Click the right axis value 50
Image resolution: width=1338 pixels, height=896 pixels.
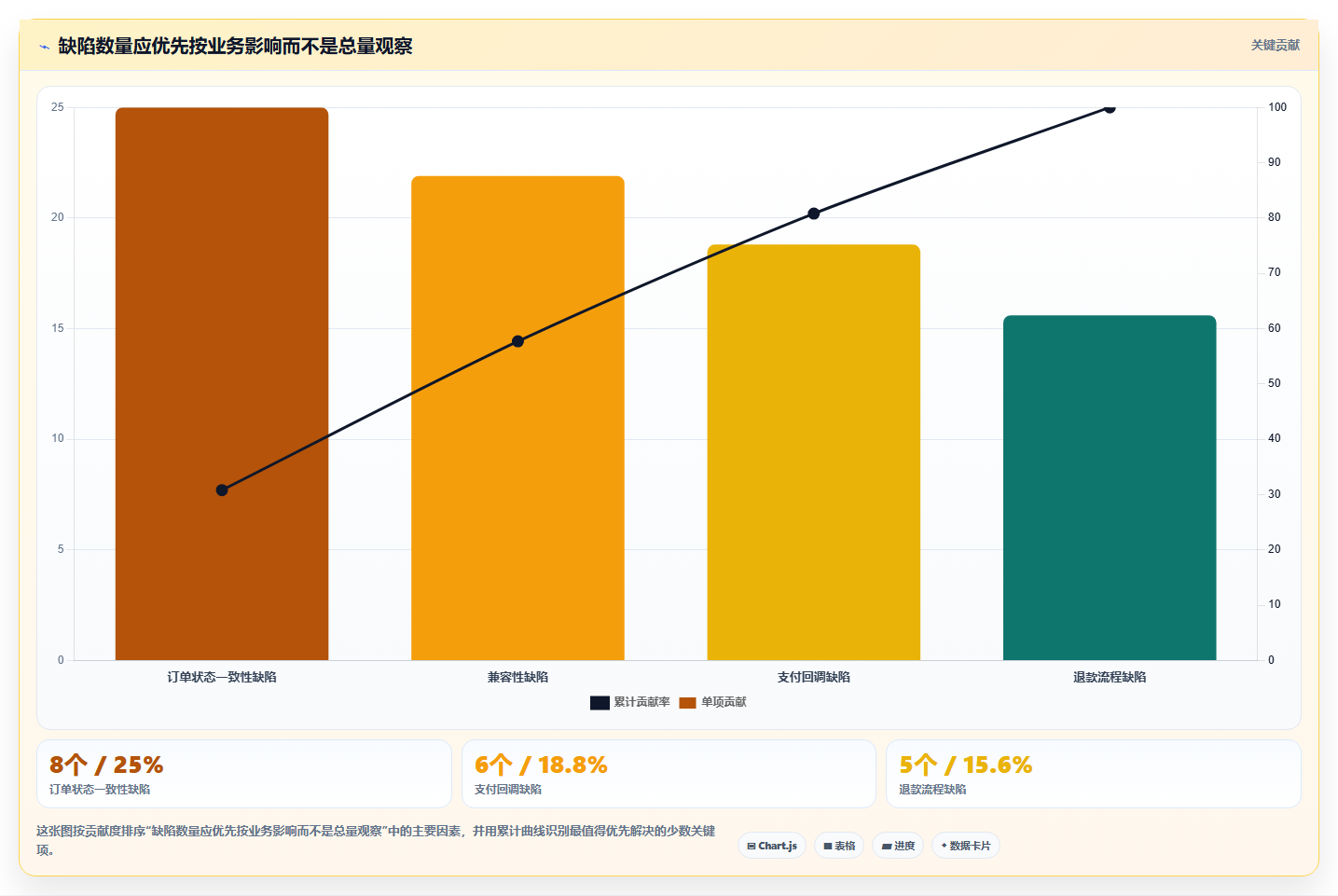point(1275,383)
